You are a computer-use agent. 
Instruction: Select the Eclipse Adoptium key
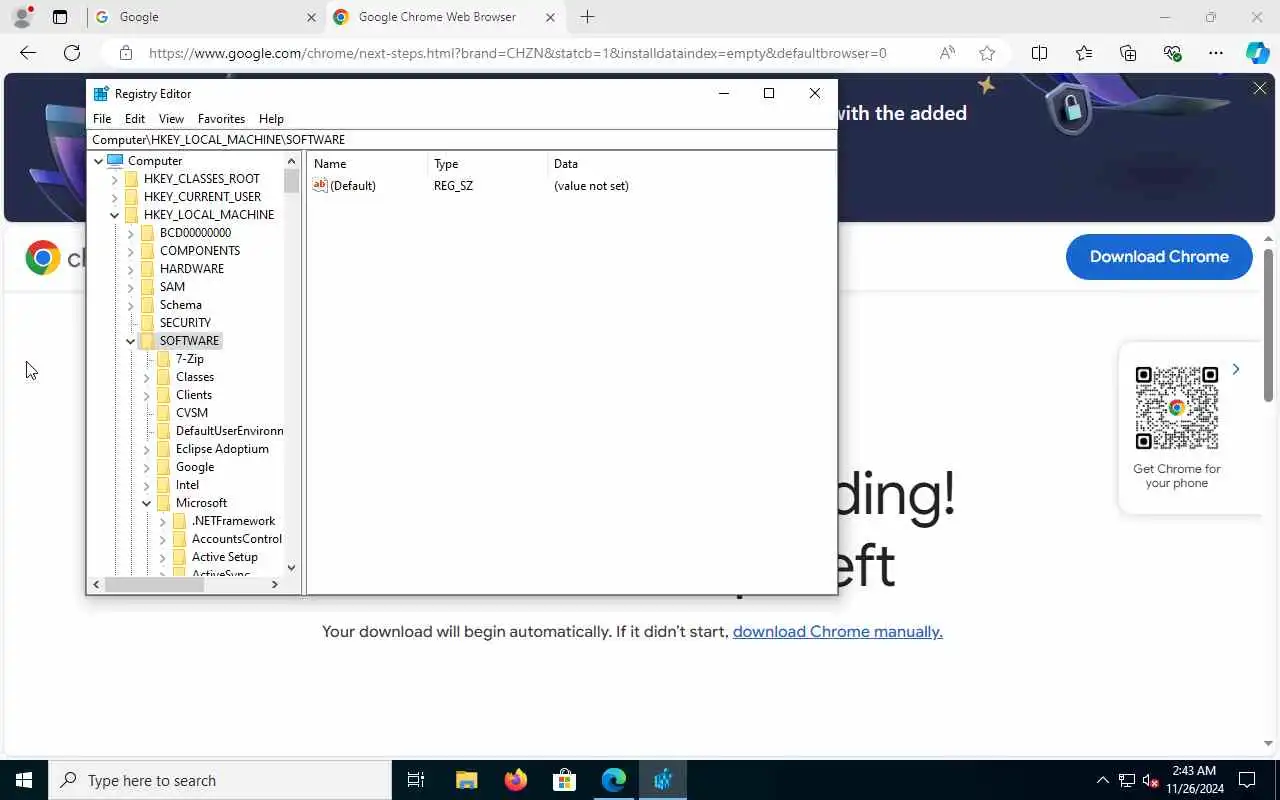[x=222, y=449]
